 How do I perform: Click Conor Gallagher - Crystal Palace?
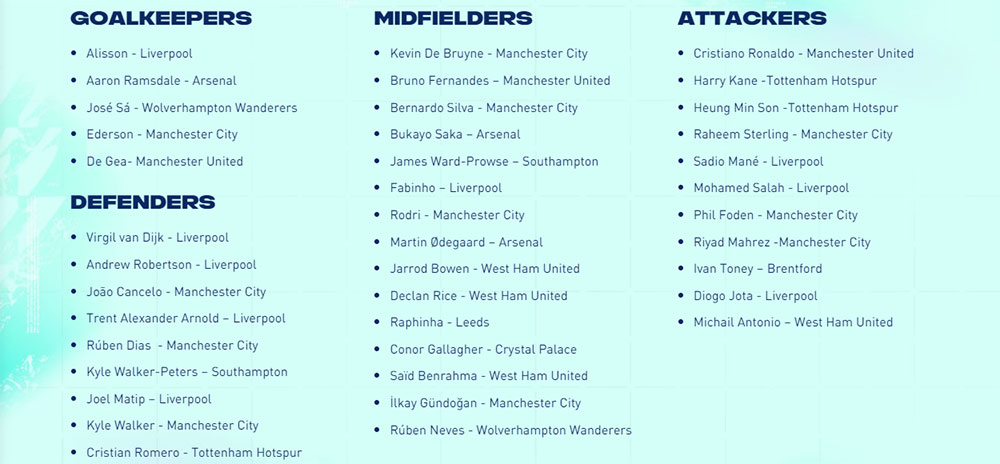483,350
